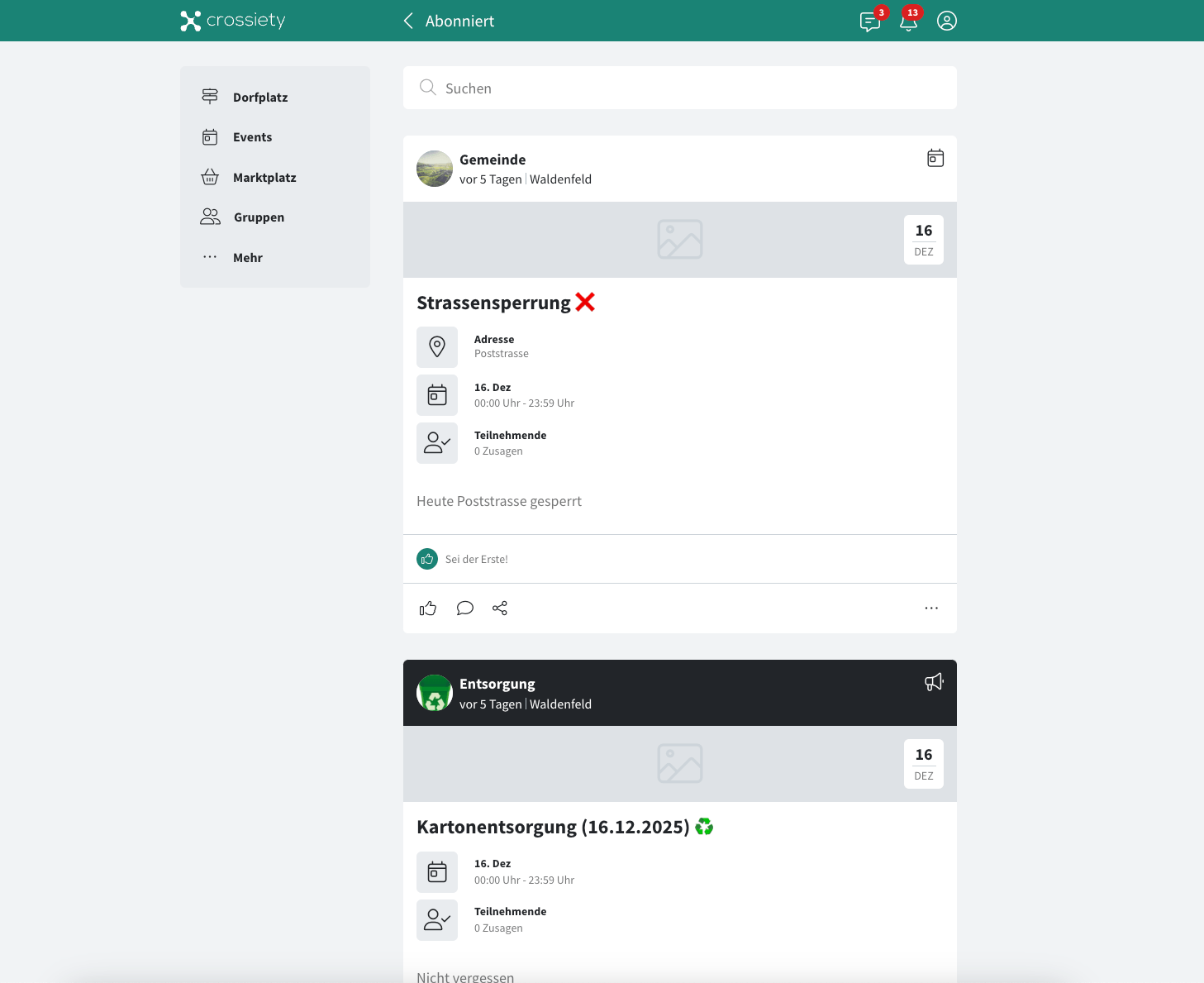The image size is (1204, 983).
Task: Click the Poststrasse address text
Action: 502,354
